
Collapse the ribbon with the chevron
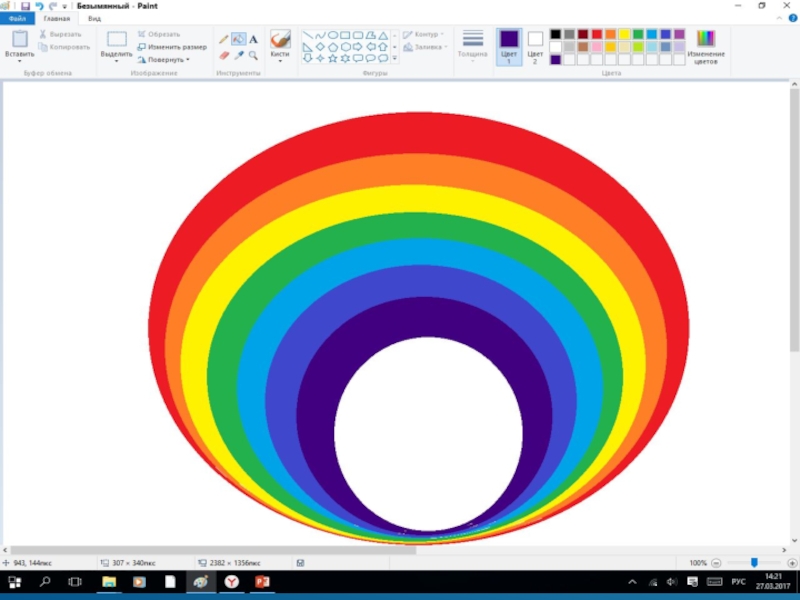[779, 19]
